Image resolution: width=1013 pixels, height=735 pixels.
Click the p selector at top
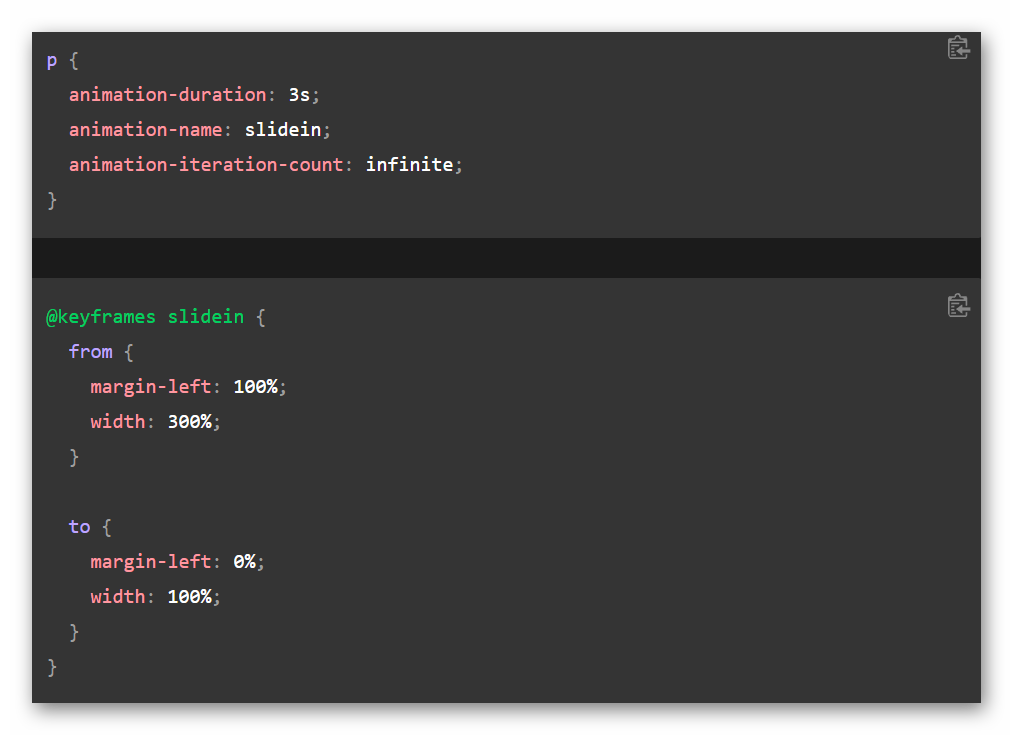(x=52, y=61)
